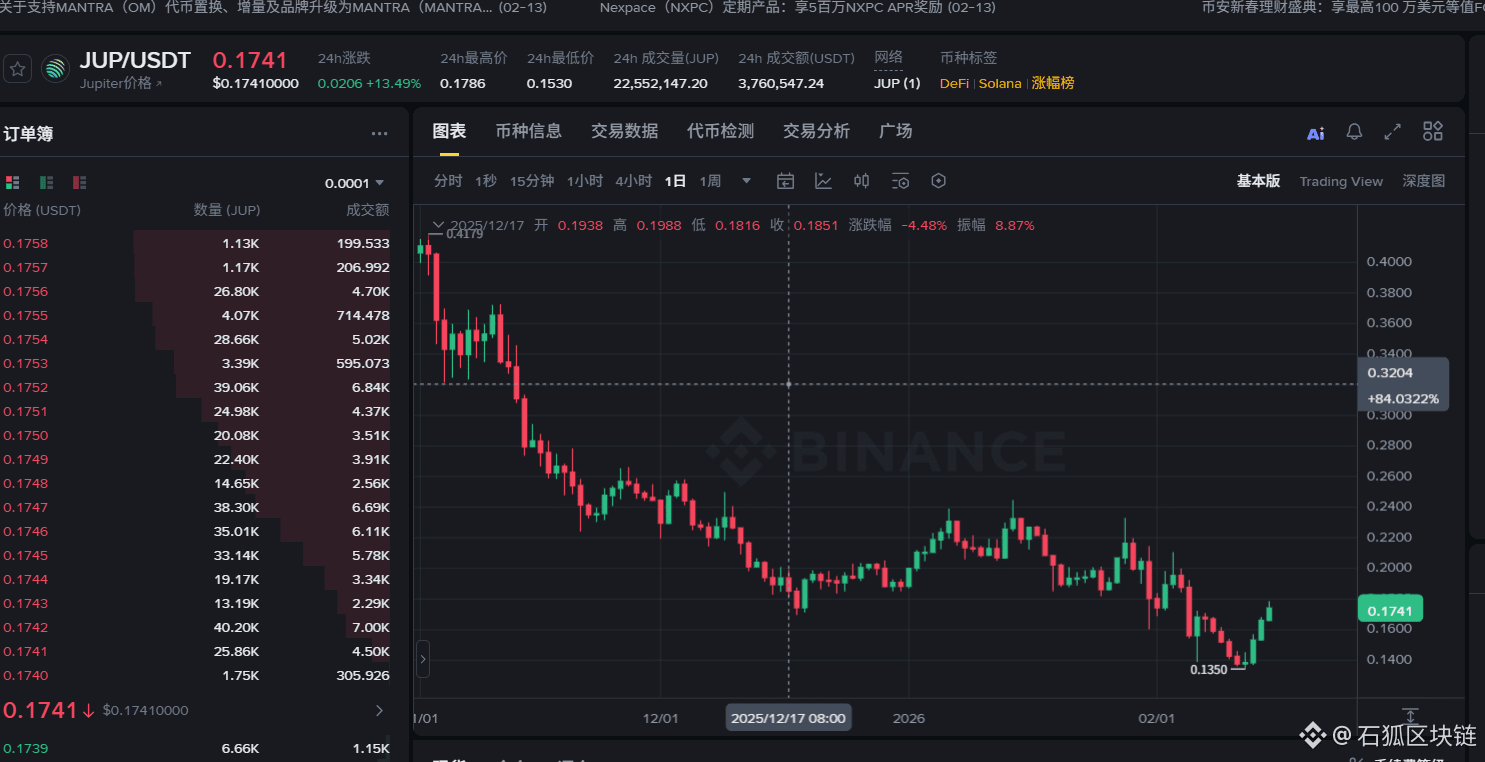Open the chart settings hexagon icon
Screen dimensions: 1485x762
tap(938, 181)
